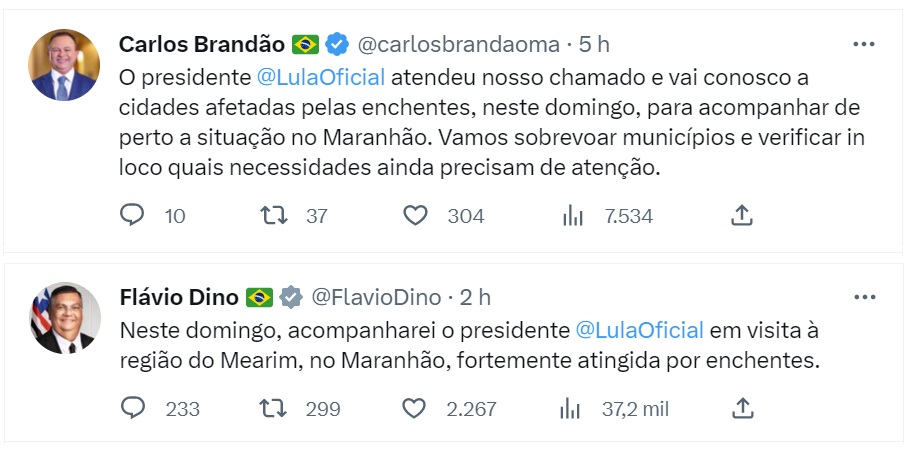Retweet Carlos Brandão's tweet
Viewport: 913px width, 449px height.
(x=272, y=215)
